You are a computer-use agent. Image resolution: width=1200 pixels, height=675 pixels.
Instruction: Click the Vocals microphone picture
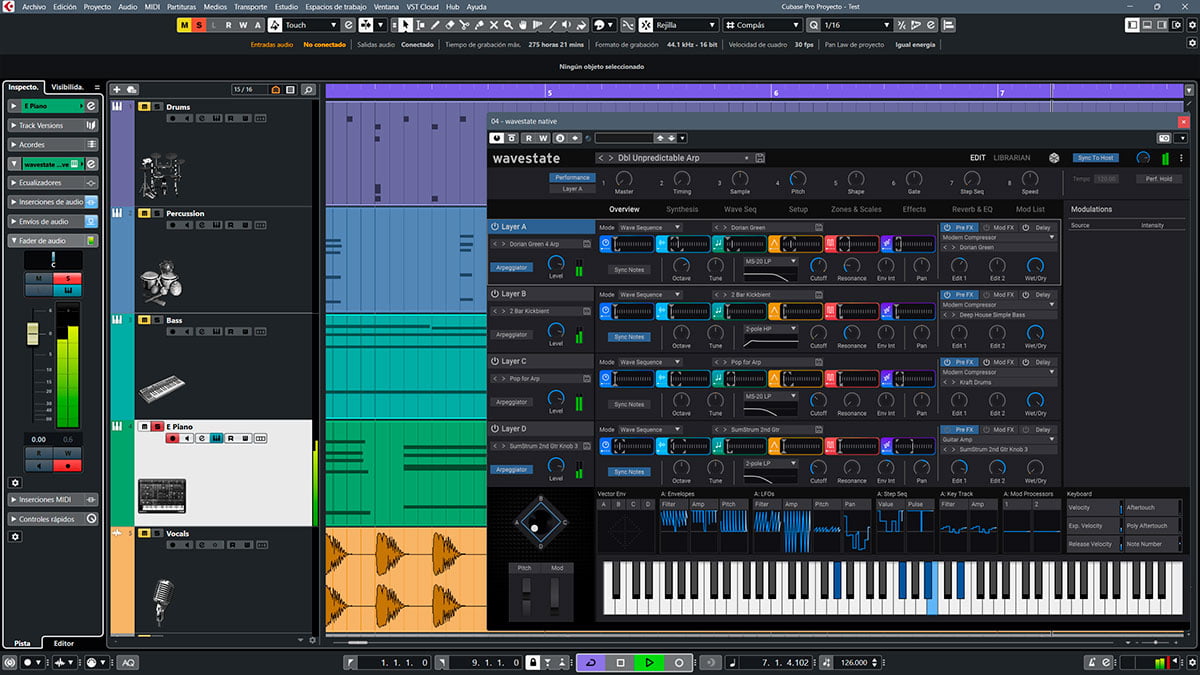coord(163,602)
